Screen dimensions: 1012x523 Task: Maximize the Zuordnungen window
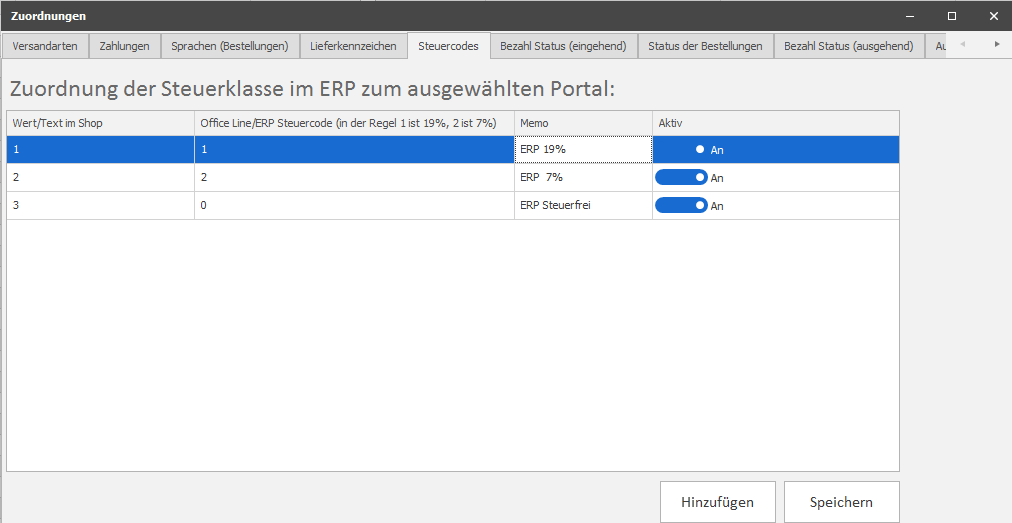click(952, 16)
